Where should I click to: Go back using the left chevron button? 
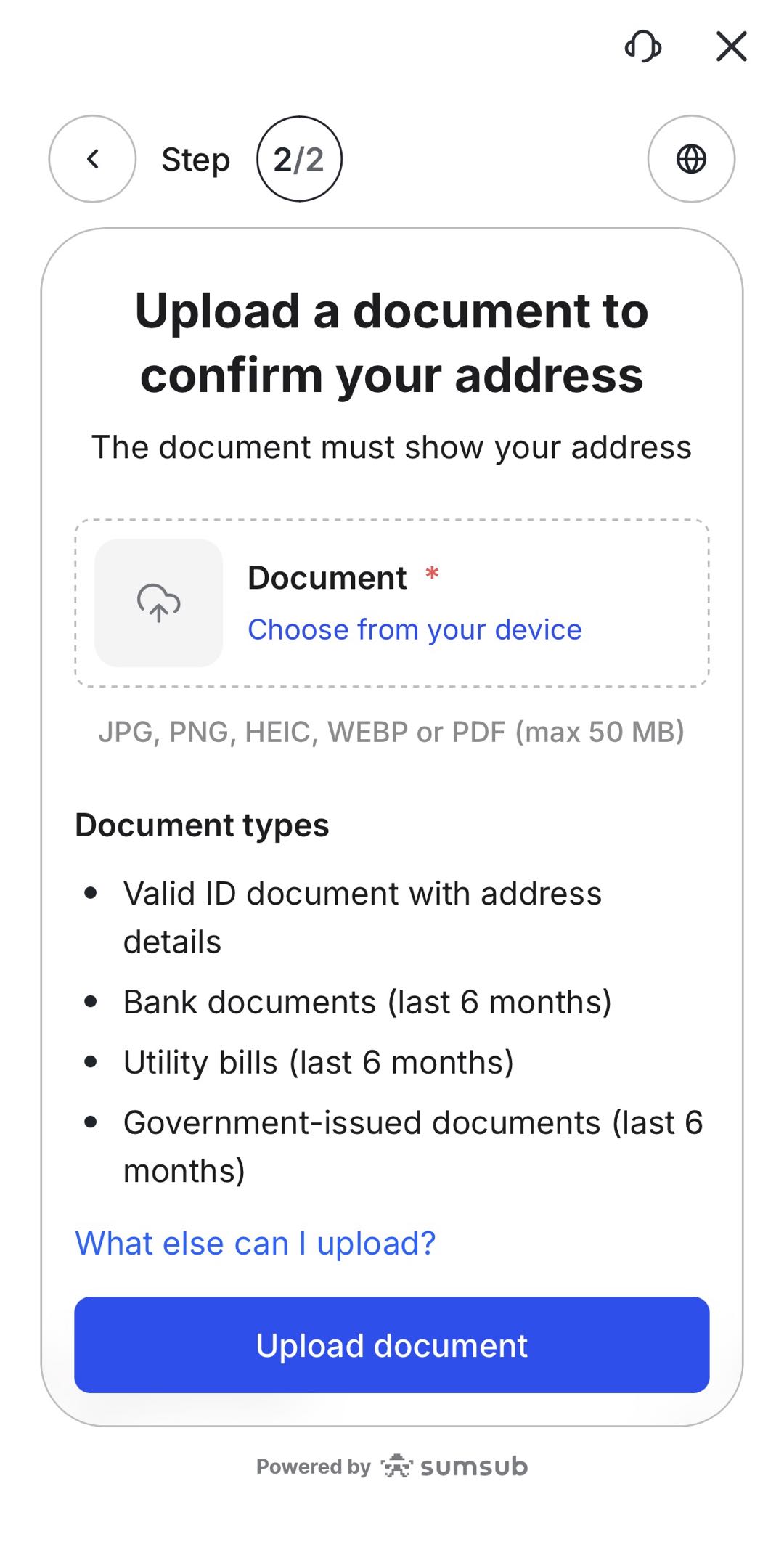point(92,159)
